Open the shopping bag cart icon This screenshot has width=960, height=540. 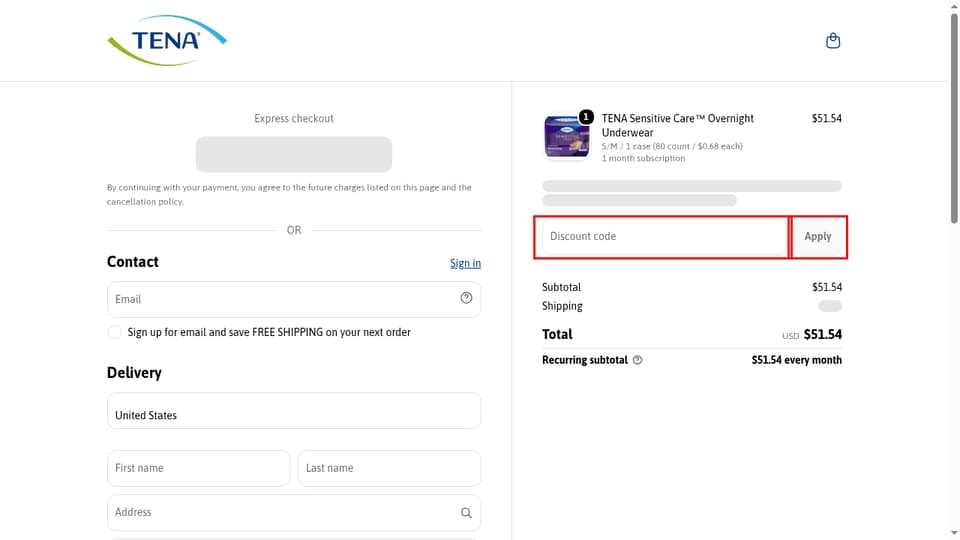(x=833, y=41)
